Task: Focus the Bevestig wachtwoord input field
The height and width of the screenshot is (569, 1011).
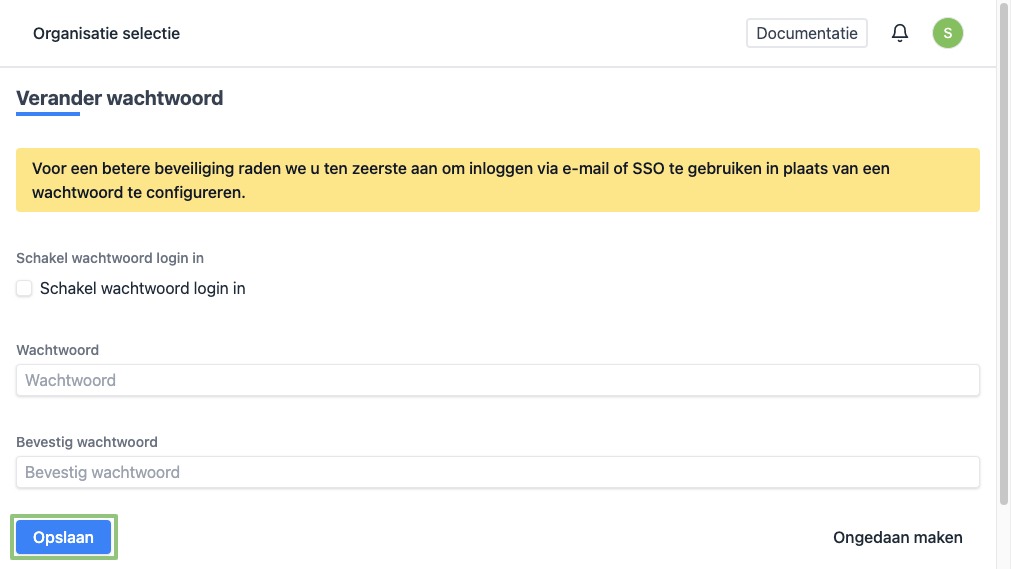Action: click(497, 472)
